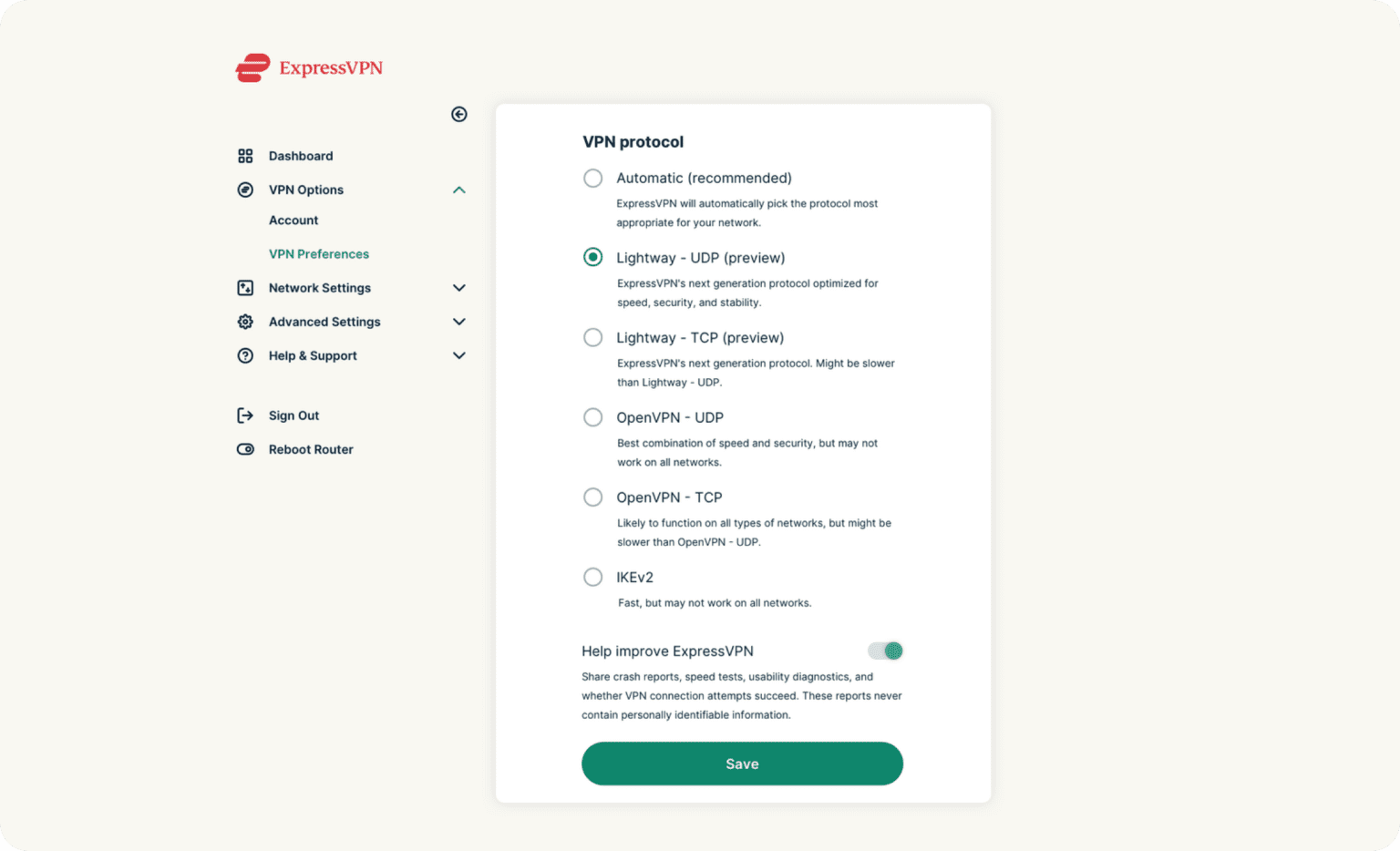Click the Sign Out arrow icon
Screen dimensions: 1400x851
[x=244, y=415]
